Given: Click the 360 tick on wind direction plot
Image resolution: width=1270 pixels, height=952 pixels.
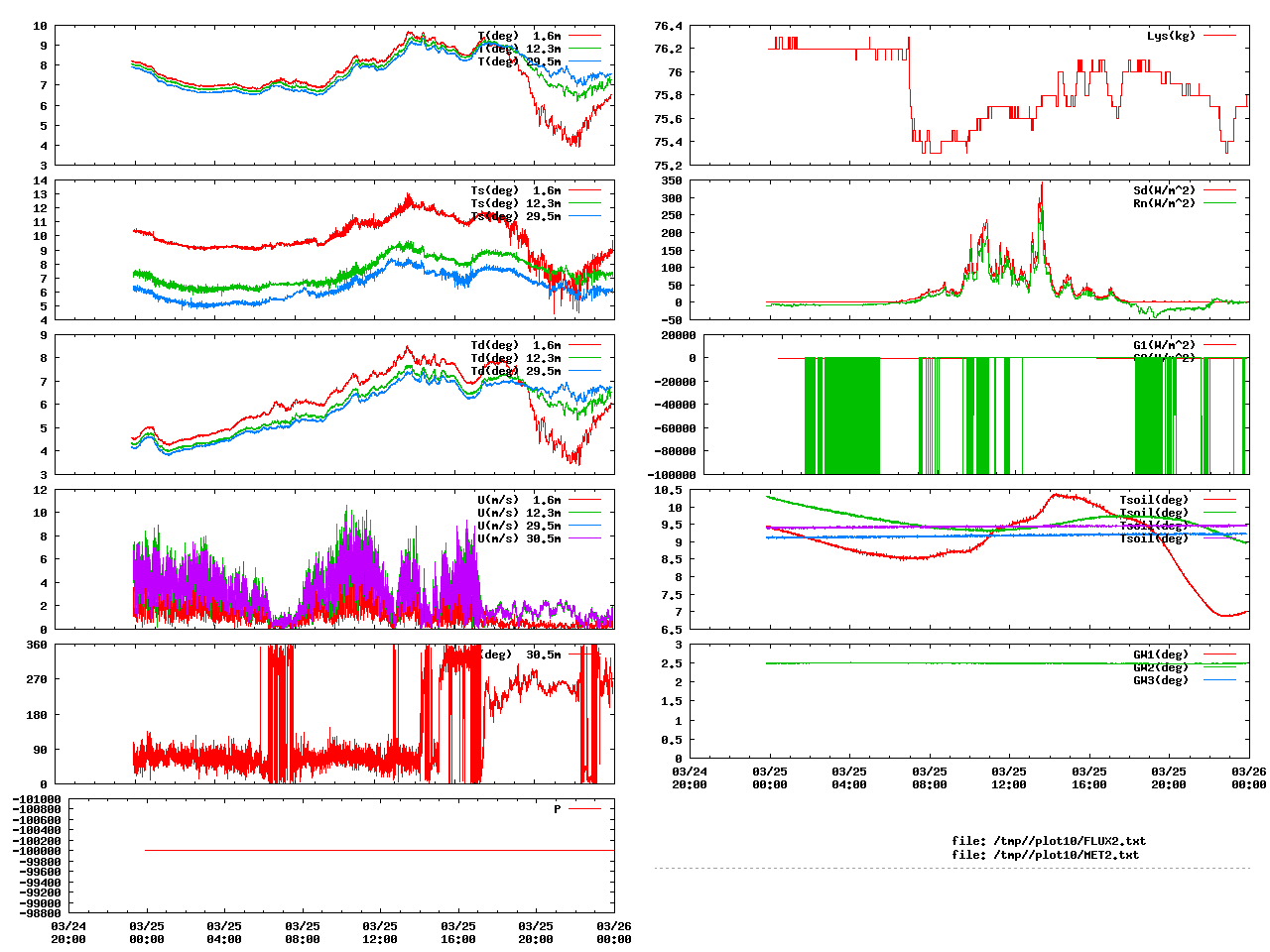Looking at the screenshot, I should (x=37, y=645).
